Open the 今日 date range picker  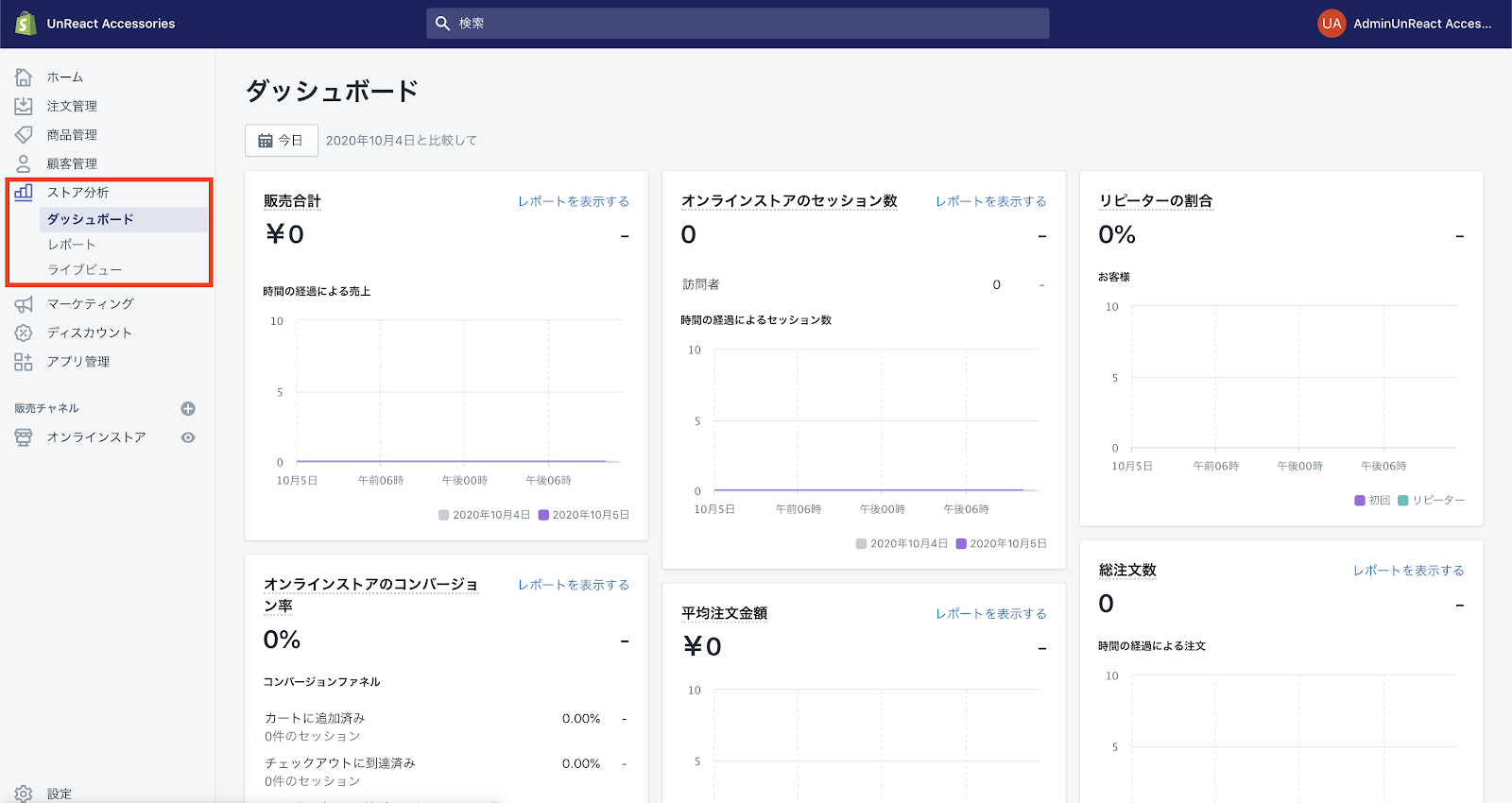282,141
